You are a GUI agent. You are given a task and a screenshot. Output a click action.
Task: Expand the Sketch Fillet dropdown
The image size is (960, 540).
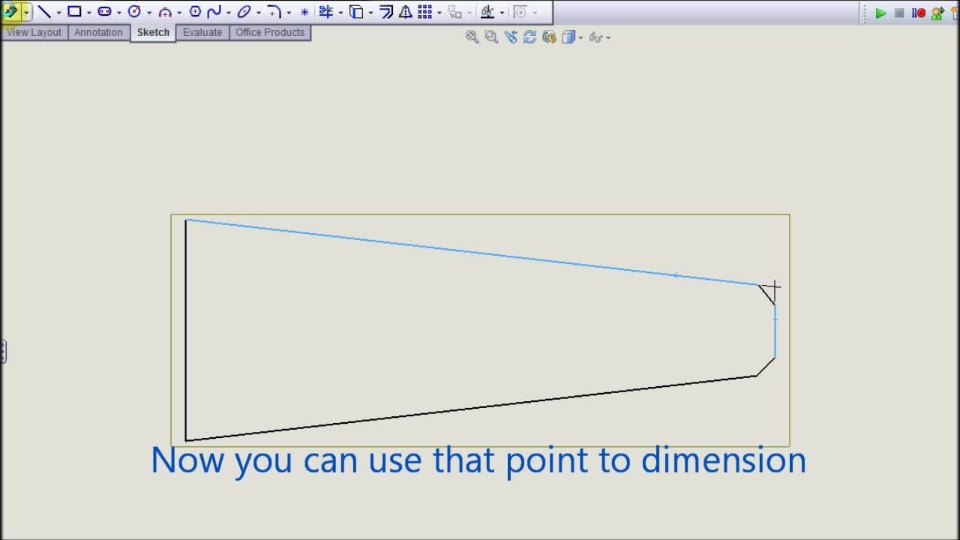point(288,12)
